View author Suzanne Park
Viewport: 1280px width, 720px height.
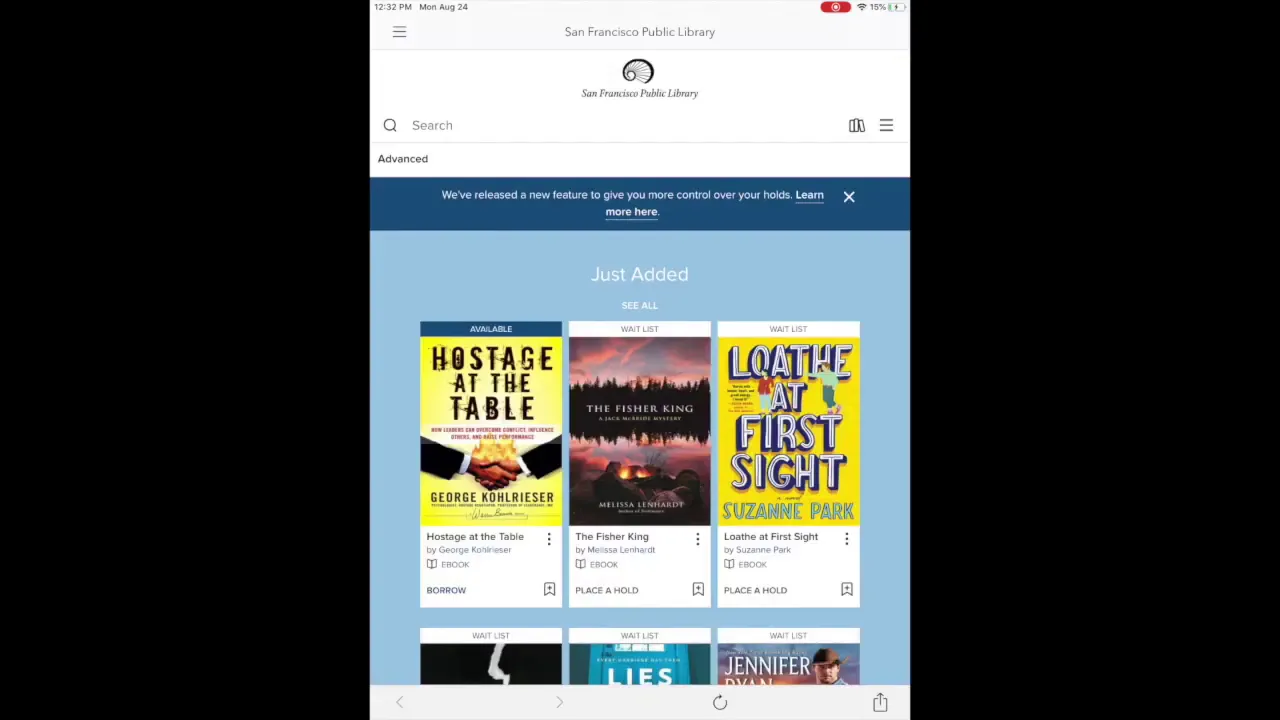click(763, 550)
